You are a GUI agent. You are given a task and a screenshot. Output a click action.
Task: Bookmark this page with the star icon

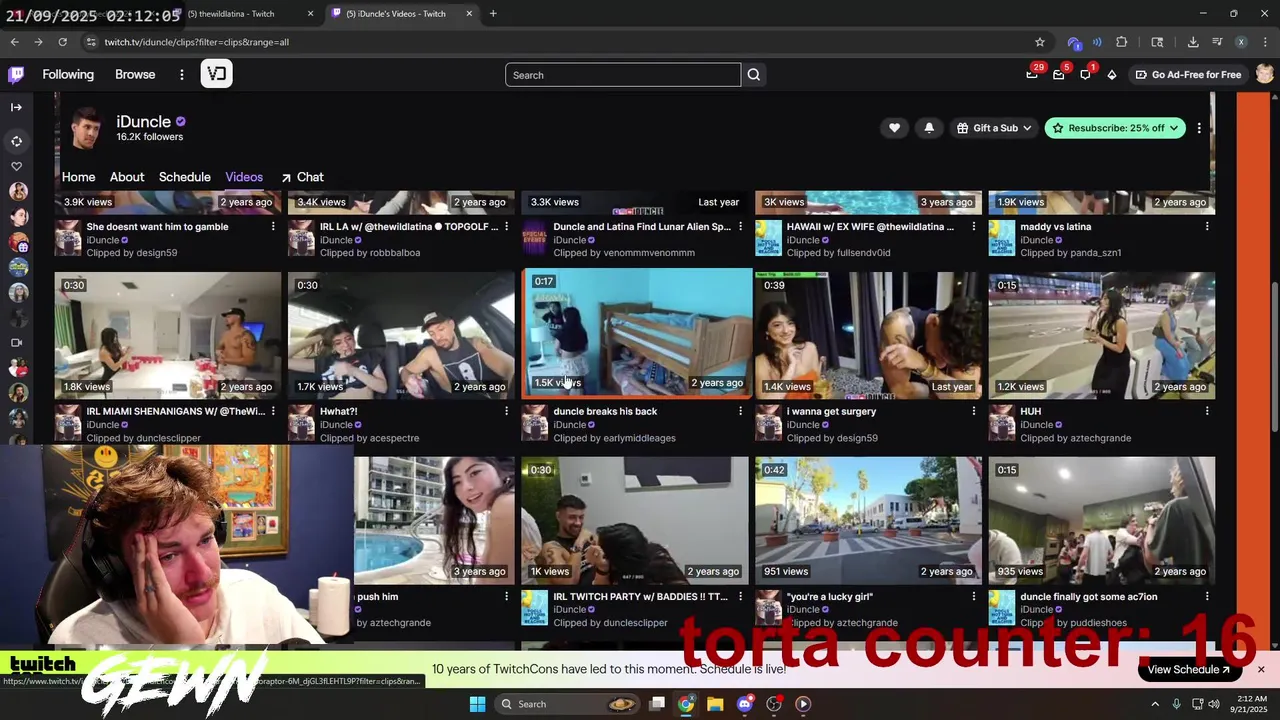(1040, 42)
